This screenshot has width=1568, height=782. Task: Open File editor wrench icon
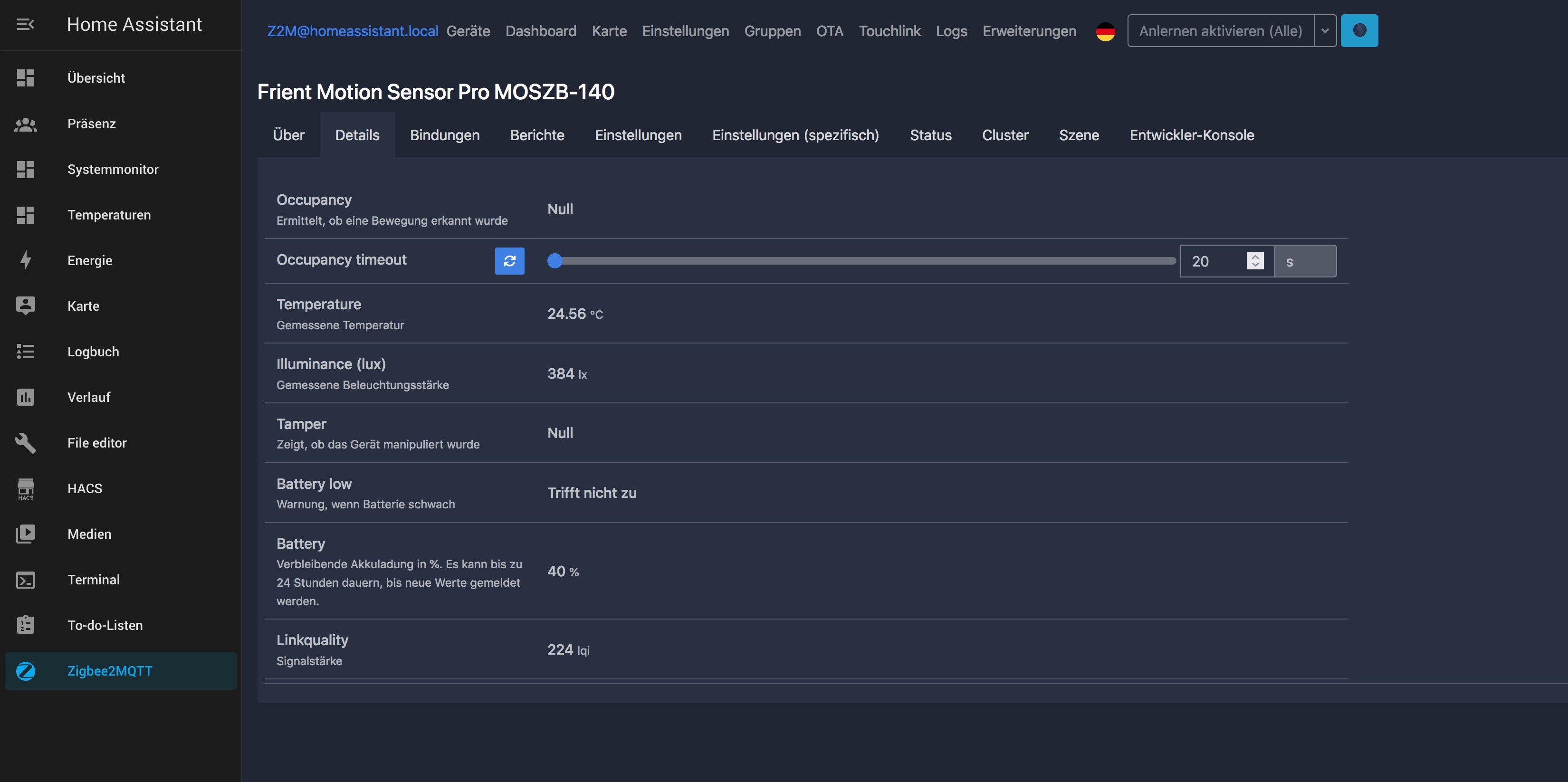pyautogui.click(x=25, y=443)
